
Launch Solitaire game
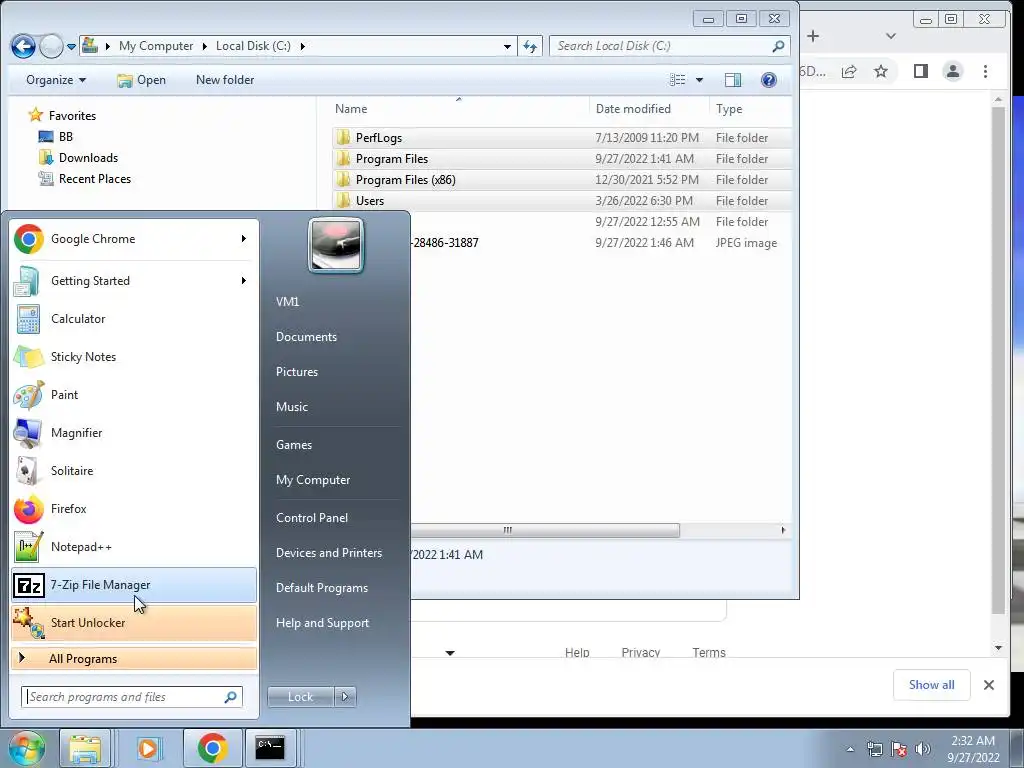tap(134, 470)
